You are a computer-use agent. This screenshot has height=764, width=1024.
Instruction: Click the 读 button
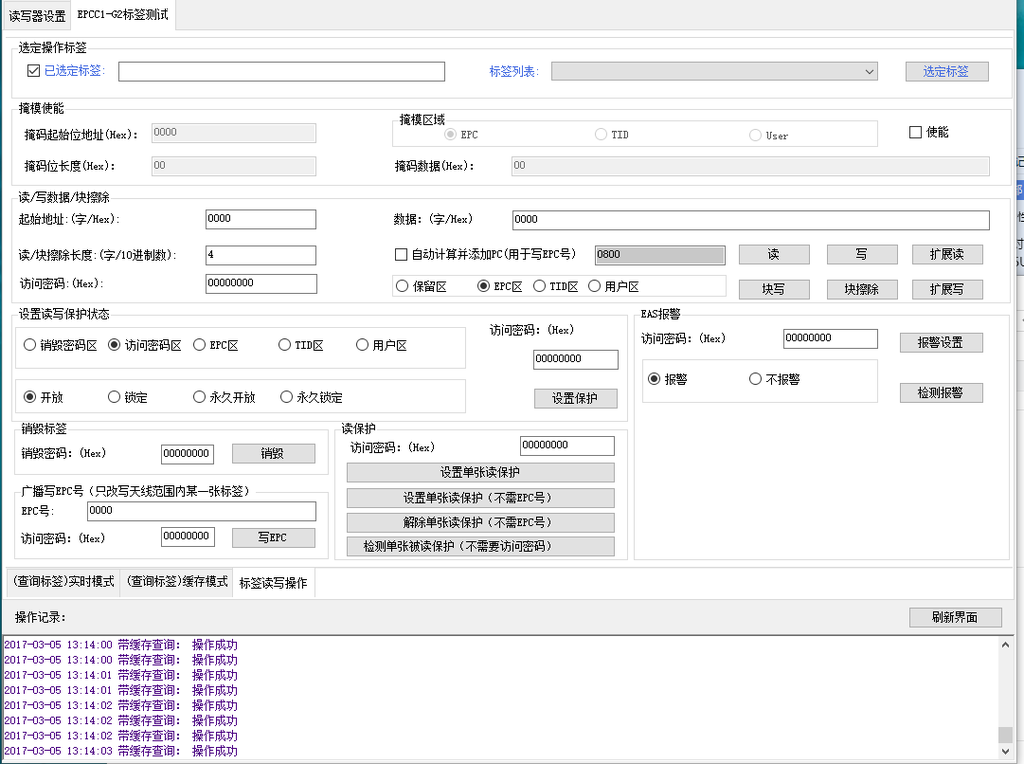pyautogui.click(x=774, y=255)
